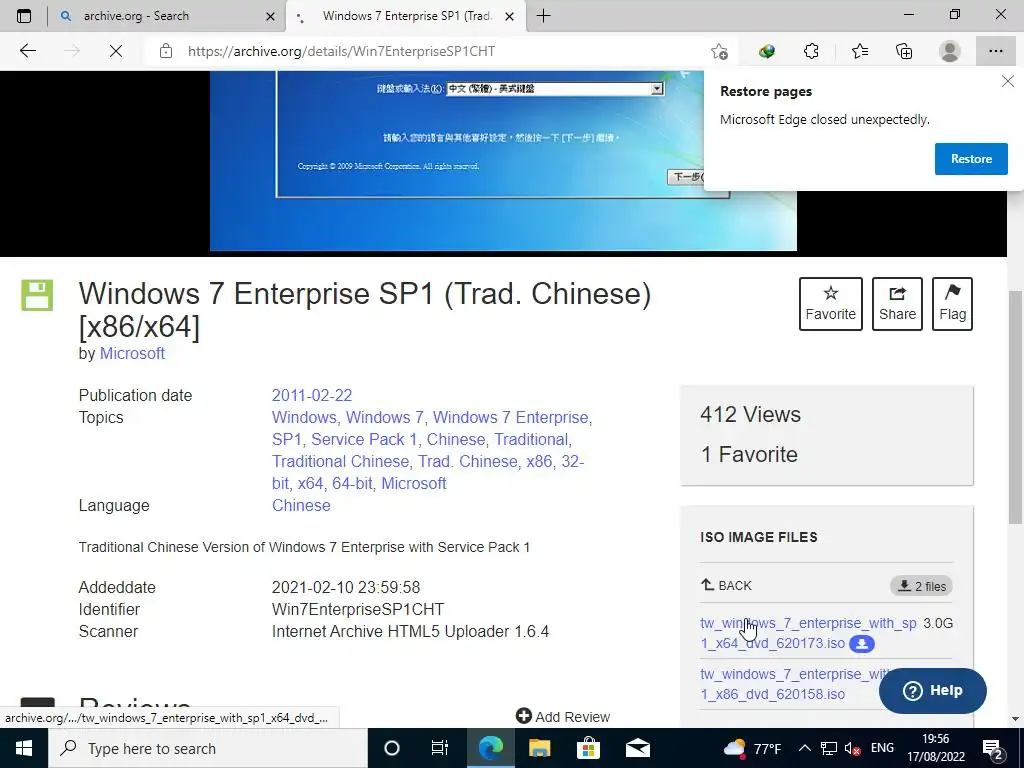Click Add Review
Viewport: 1024px width, 768px height.
click(x=563, y=716)
